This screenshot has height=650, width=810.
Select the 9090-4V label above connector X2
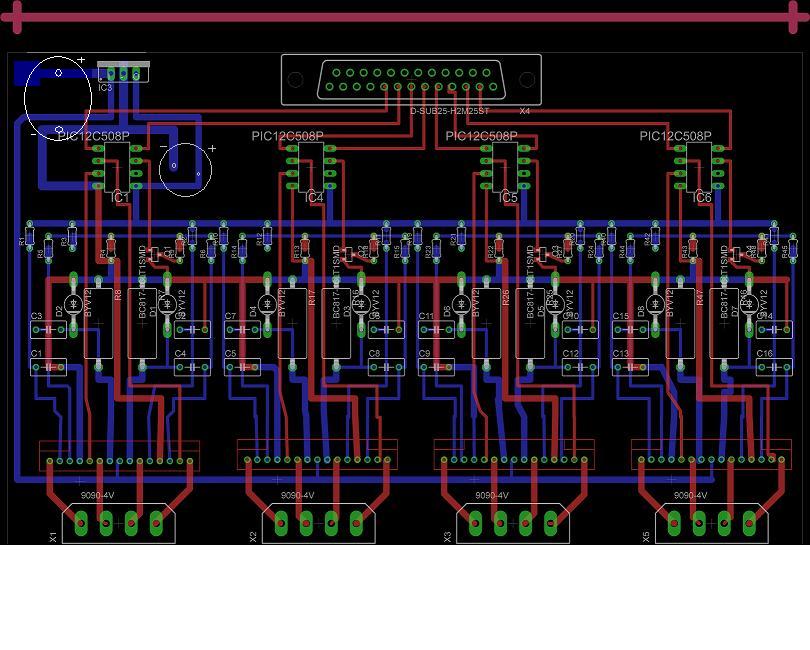pos(298,496)
